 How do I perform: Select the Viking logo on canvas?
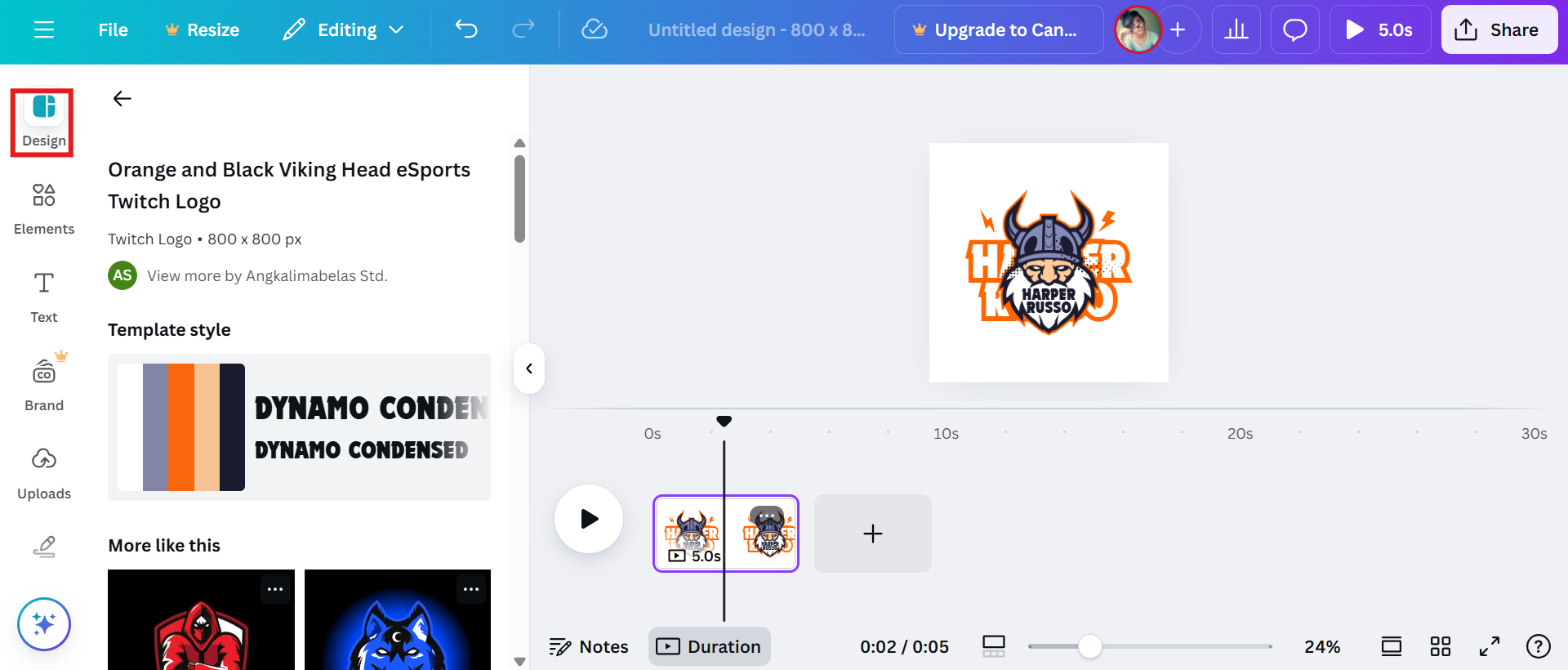pyautogui.click(x=1049, y=263)
